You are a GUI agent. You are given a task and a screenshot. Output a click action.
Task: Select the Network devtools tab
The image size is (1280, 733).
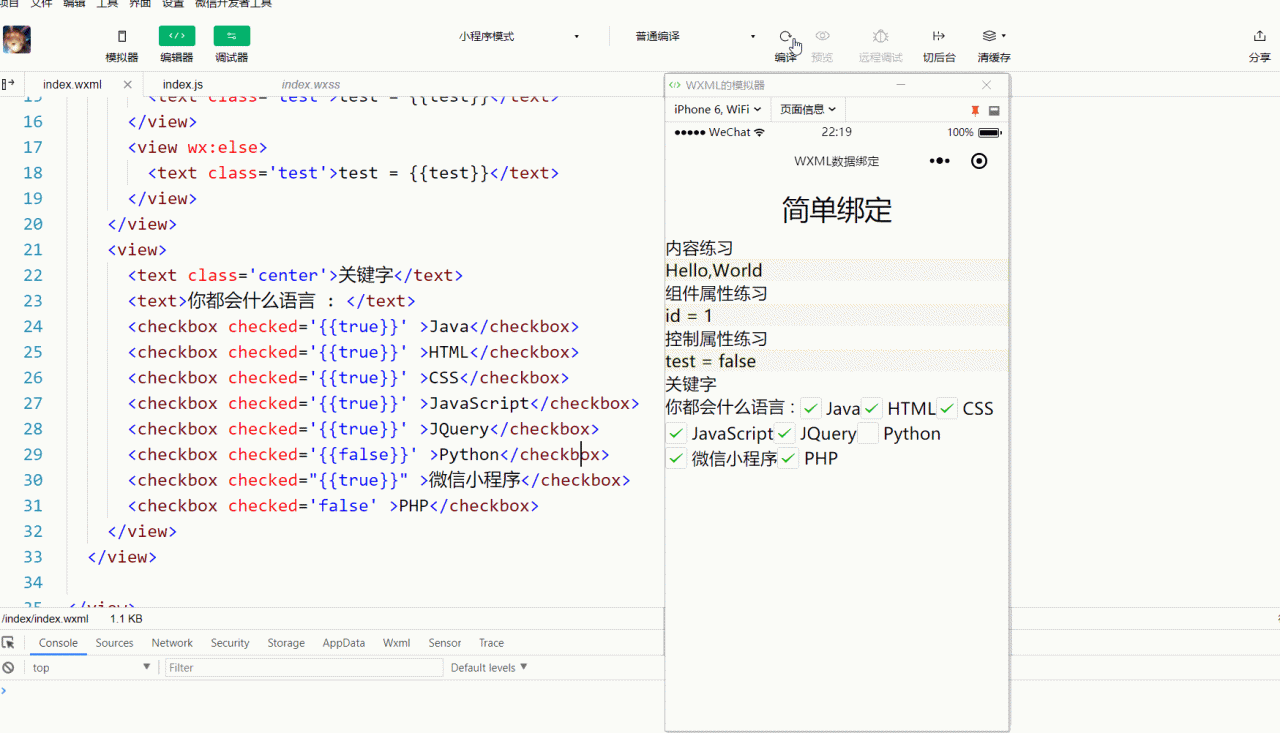tap(172, 643)
